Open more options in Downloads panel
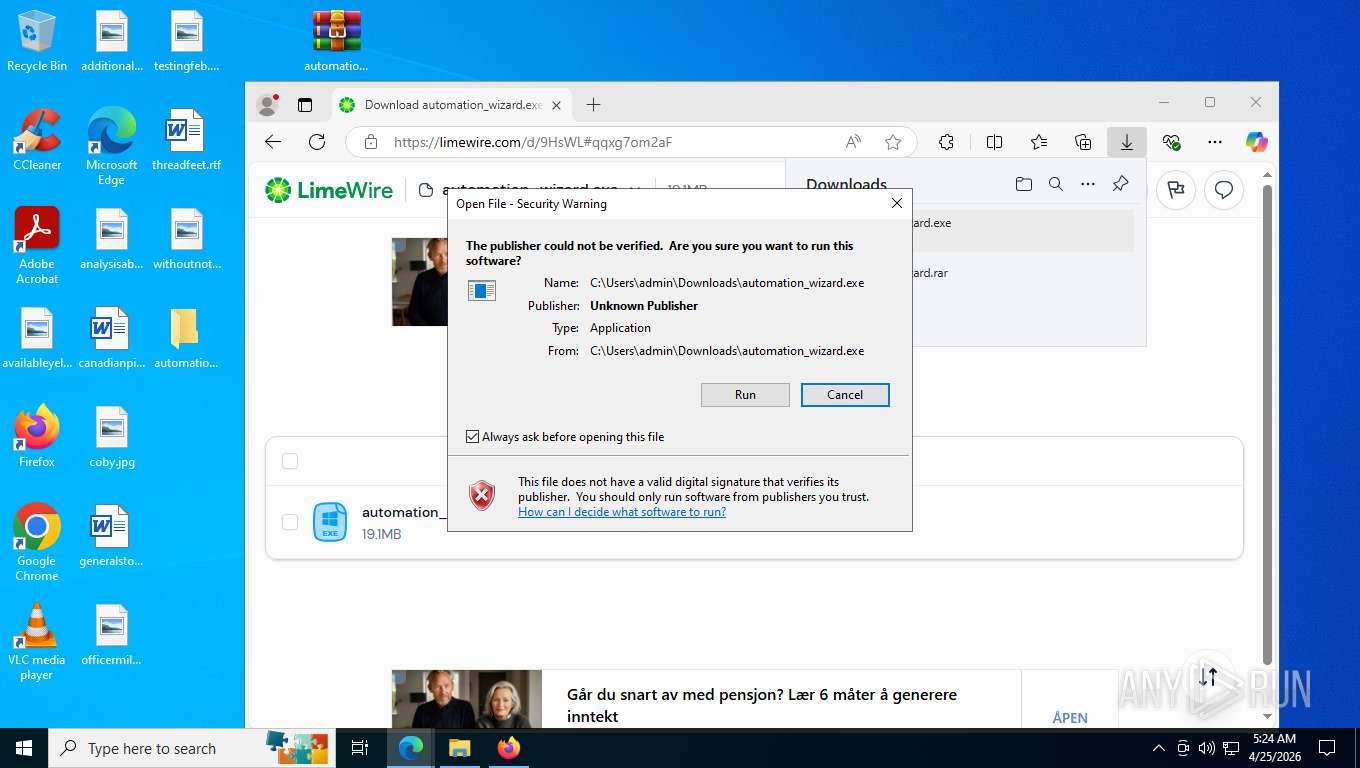Image resolution: width=1360 pixels, height=768 pixels. 1088,184
